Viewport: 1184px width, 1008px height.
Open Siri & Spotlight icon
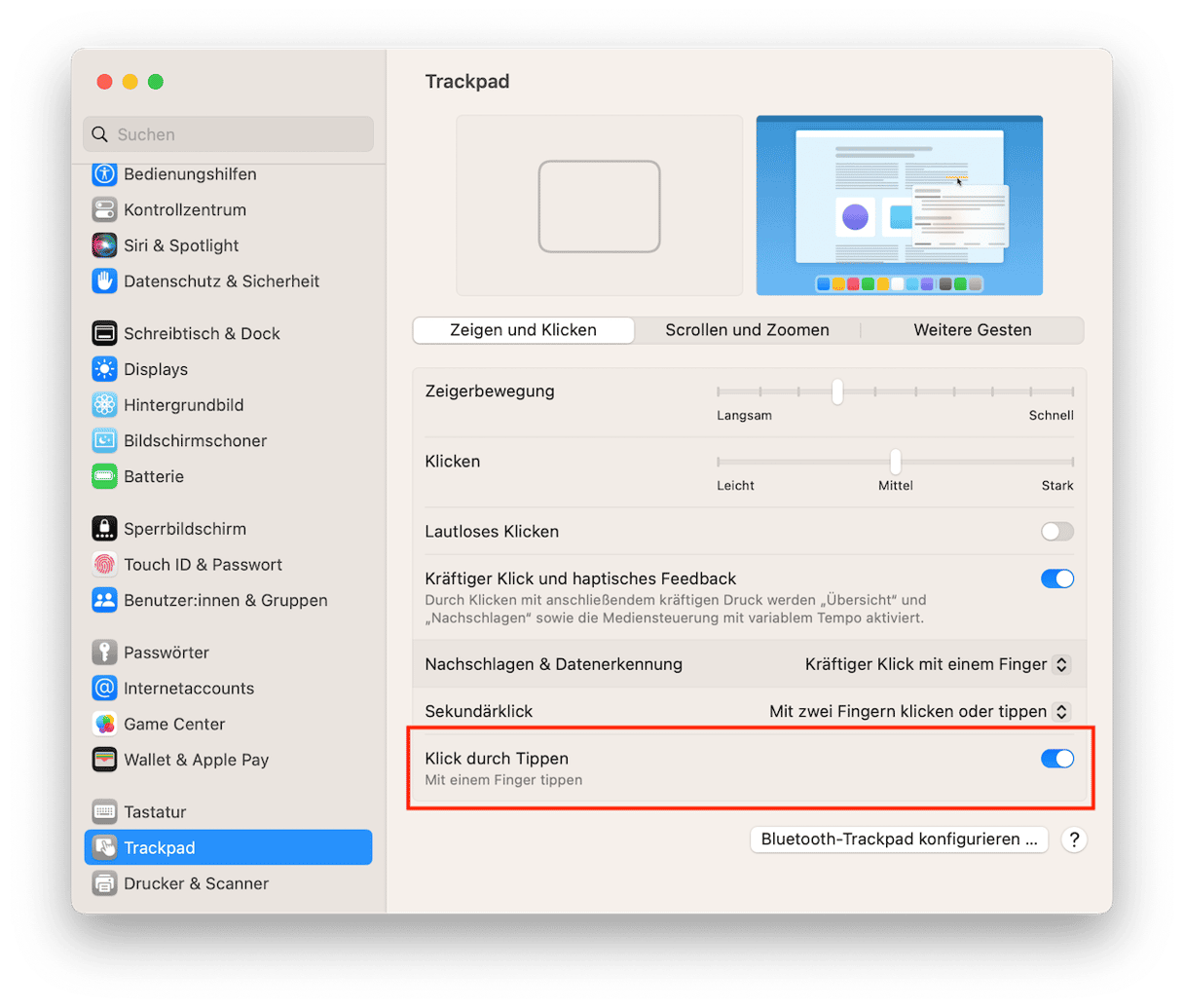point(104,245)
